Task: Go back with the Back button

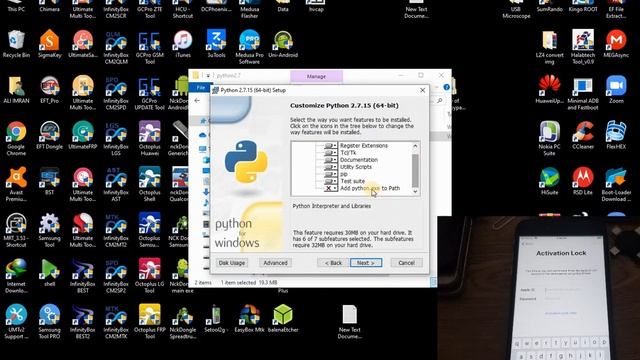Action: 333,263
